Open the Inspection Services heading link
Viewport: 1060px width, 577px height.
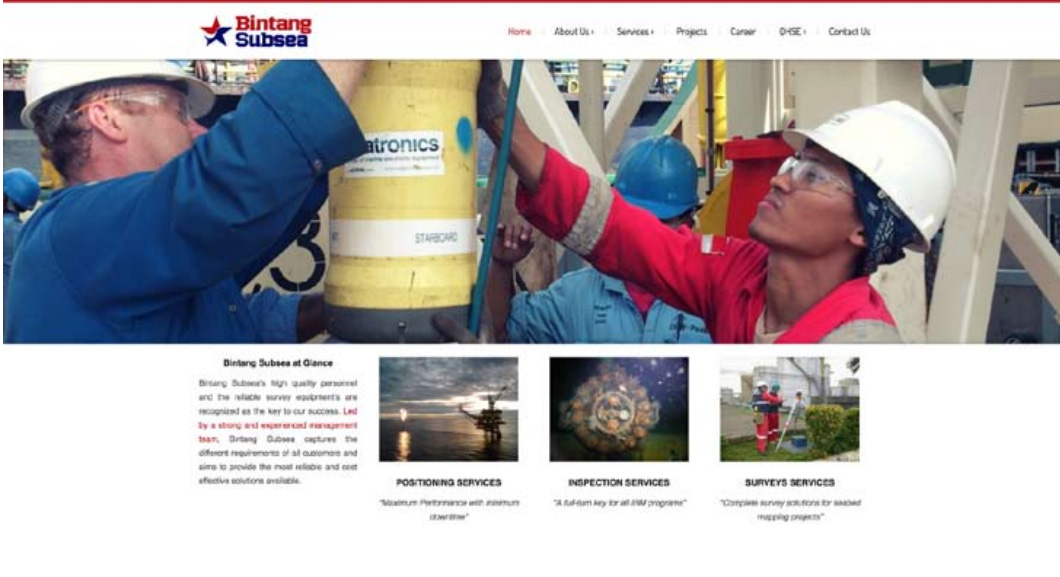click(x=619, y=482)
